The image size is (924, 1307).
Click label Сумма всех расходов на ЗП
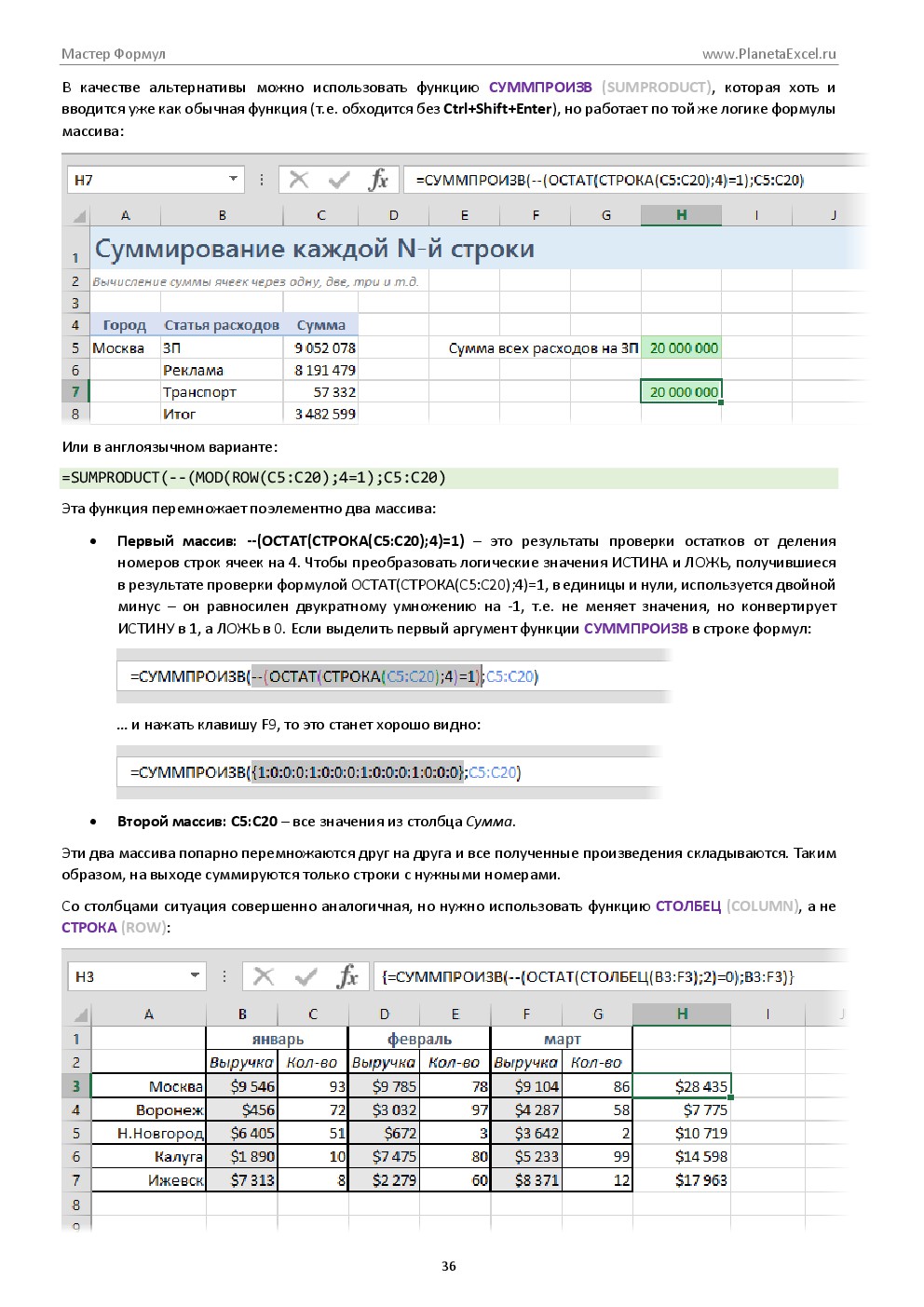point(544,347)
